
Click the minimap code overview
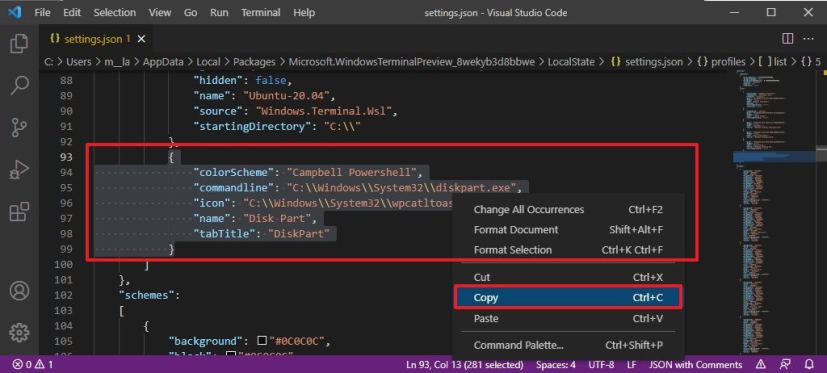[x=775, y=211]
